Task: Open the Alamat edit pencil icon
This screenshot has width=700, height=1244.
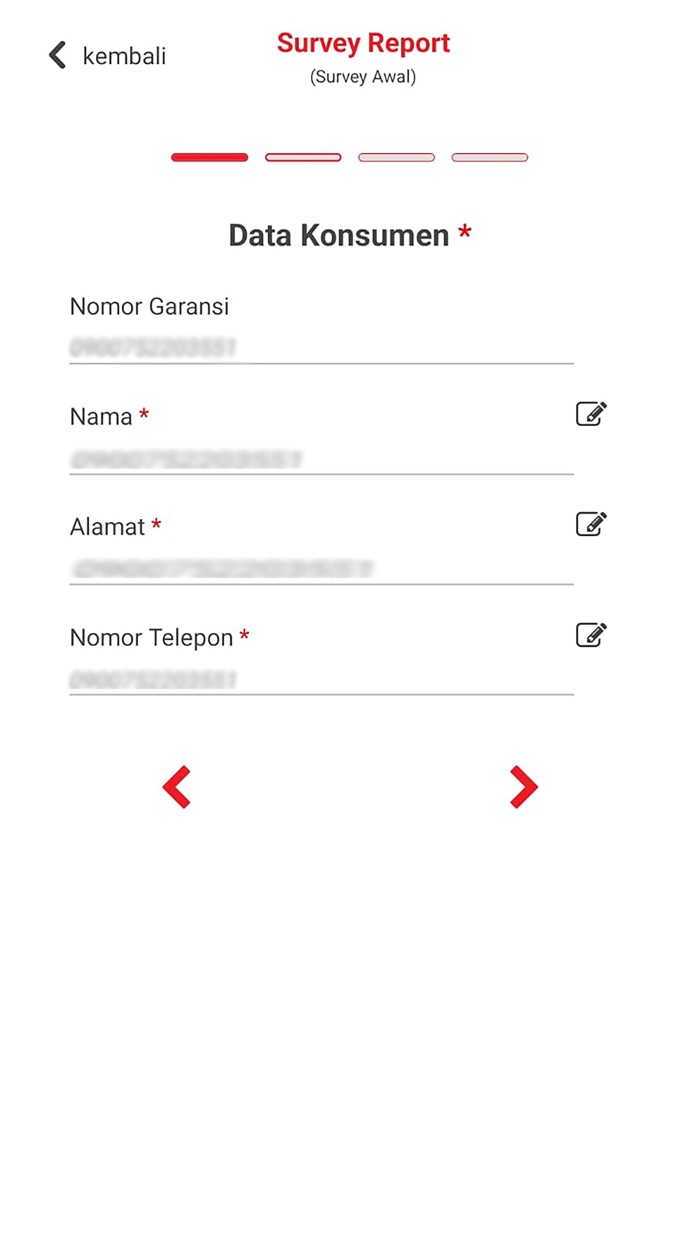Action: click(591, 524)
